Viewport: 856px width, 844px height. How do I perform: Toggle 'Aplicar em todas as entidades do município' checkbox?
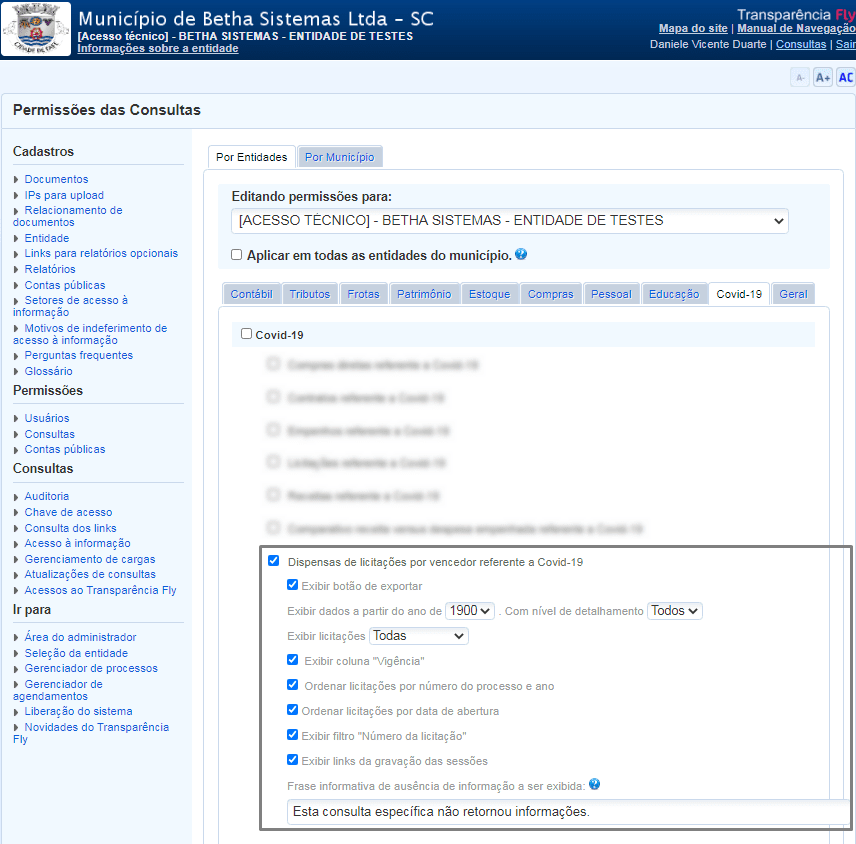(237, 255)
